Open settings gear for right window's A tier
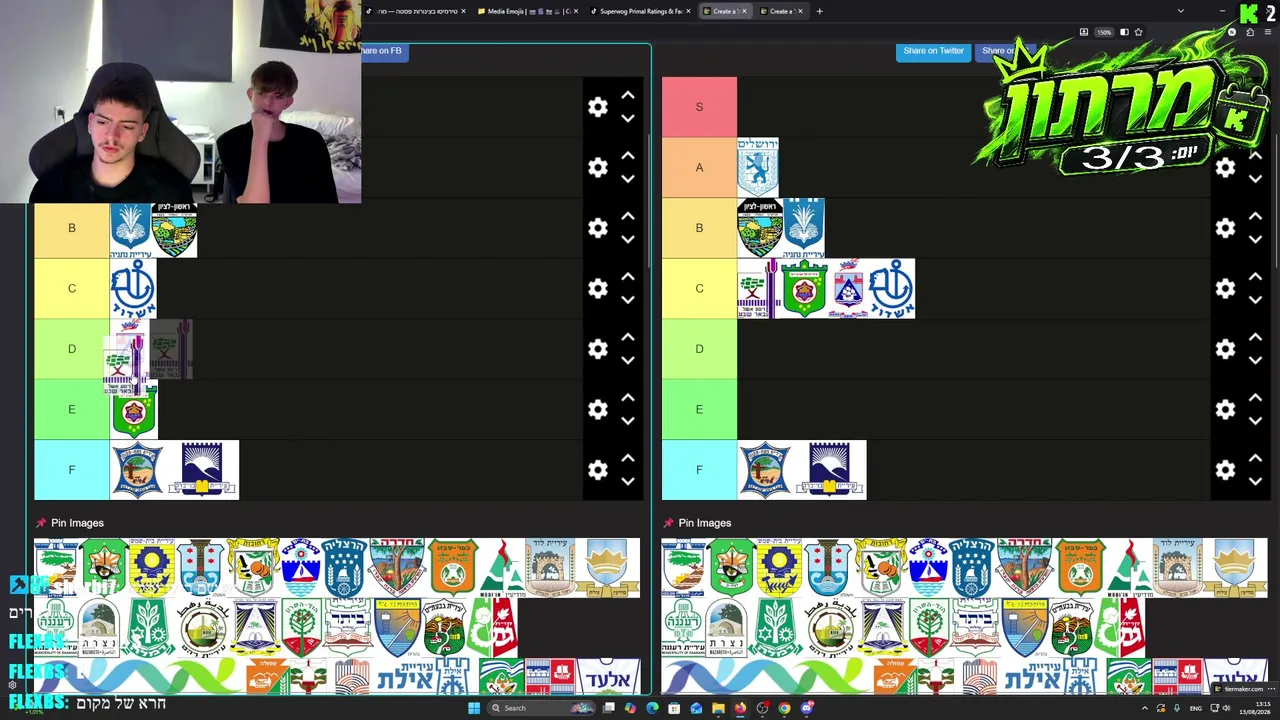The width and height of the screenshot is (1280, 720). [1225, 168]
